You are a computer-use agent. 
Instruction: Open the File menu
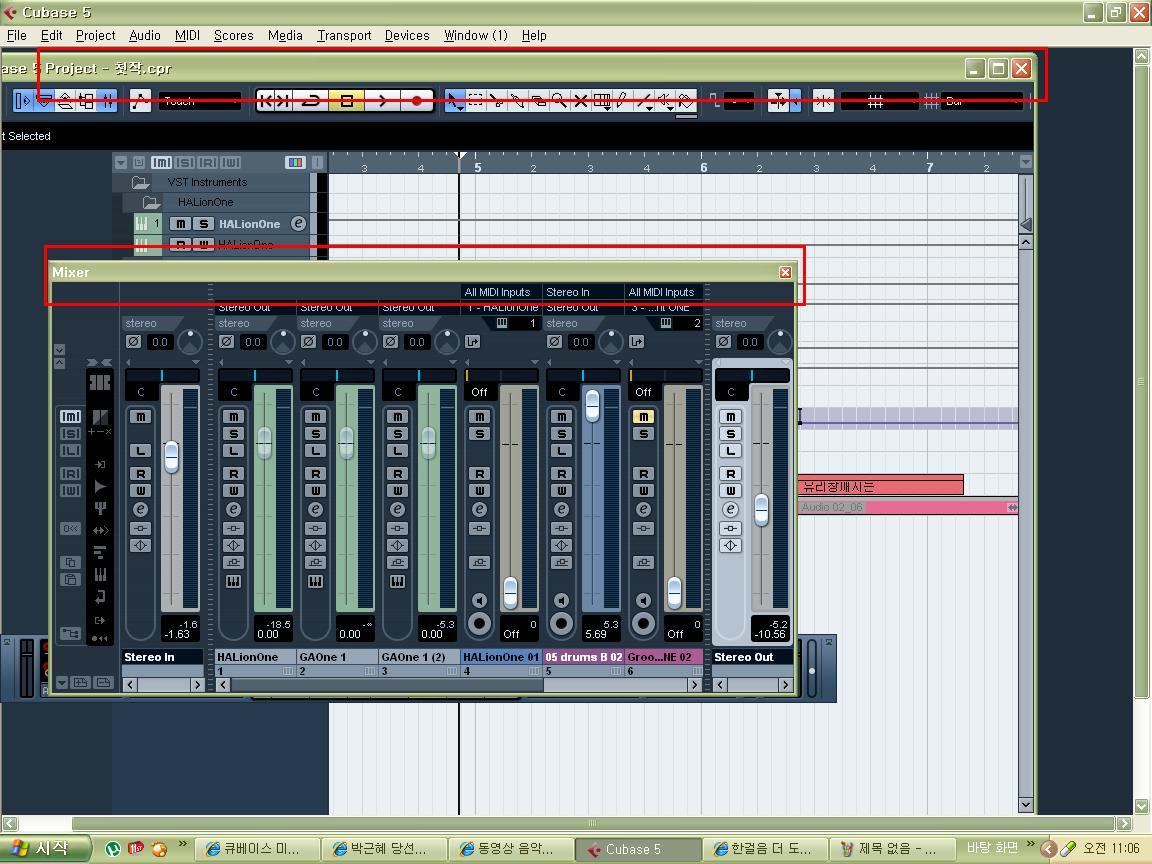(16, 35)
